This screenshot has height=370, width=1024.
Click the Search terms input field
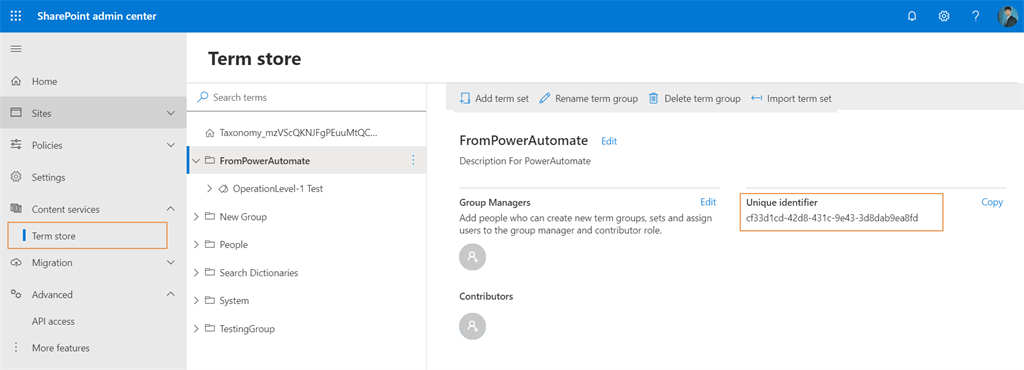(x=307, y=97)
